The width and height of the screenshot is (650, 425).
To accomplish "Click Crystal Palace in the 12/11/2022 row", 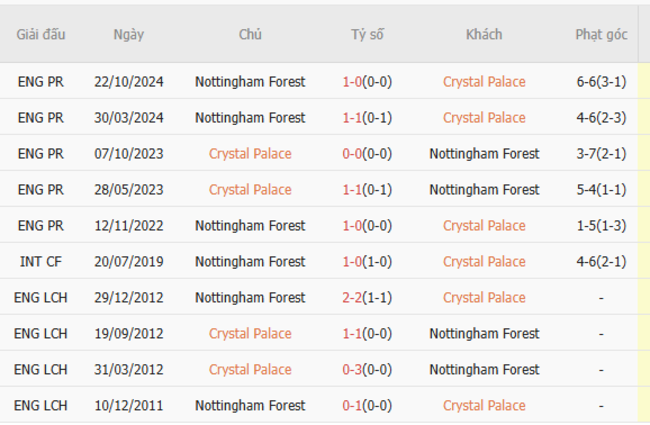I will 484,226.
